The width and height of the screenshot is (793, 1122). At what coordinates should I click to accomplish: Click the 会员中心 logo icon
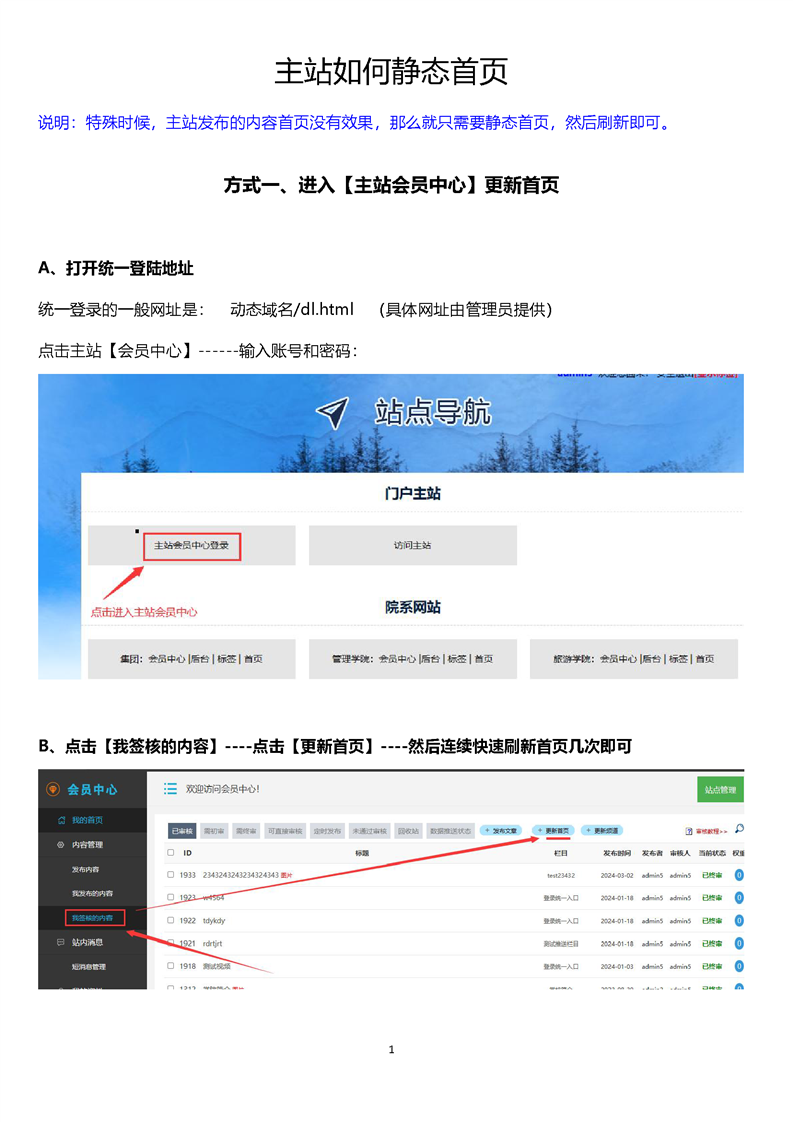[53, 790]
